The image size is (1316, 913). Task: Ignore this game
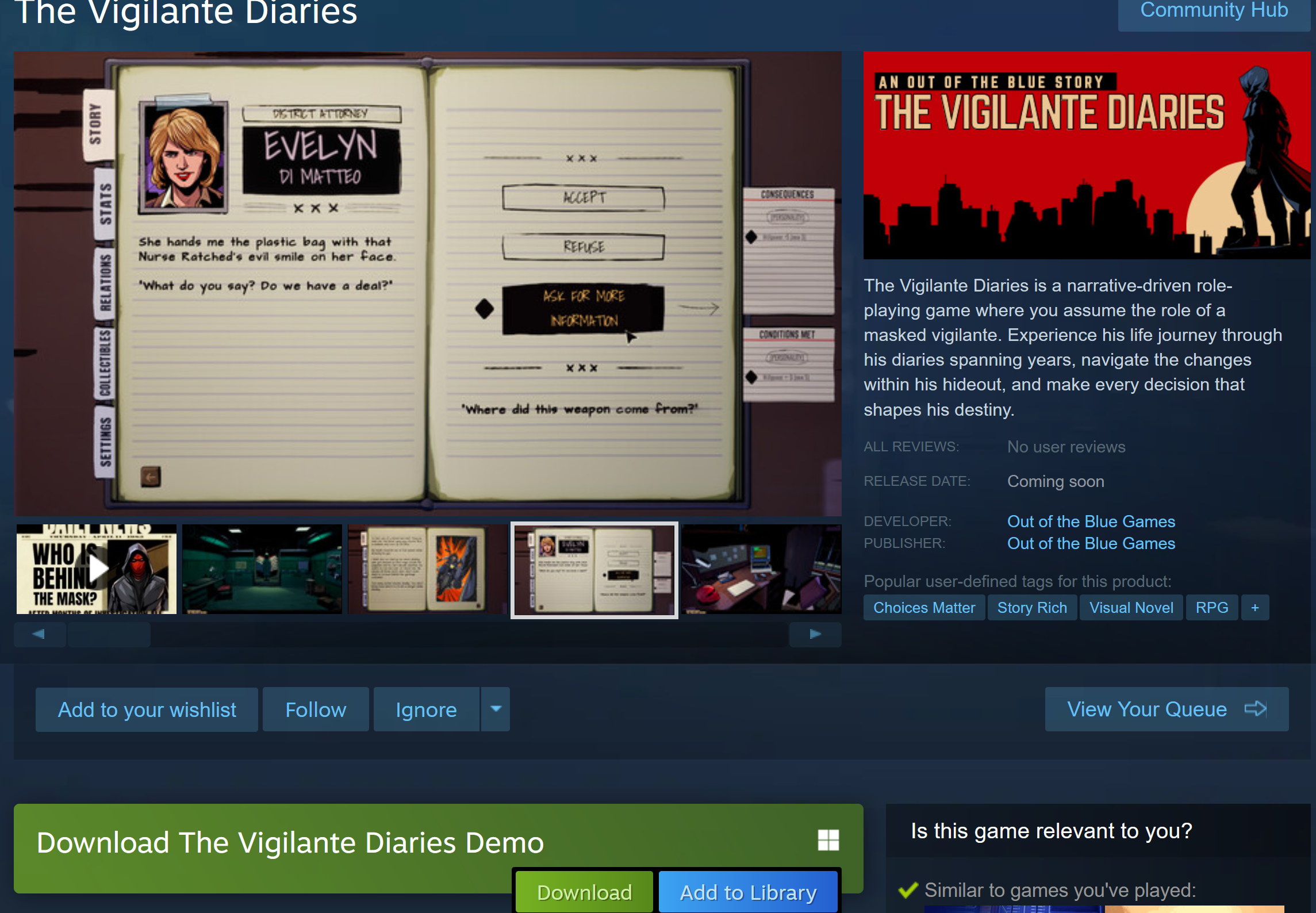click(426, 709)
